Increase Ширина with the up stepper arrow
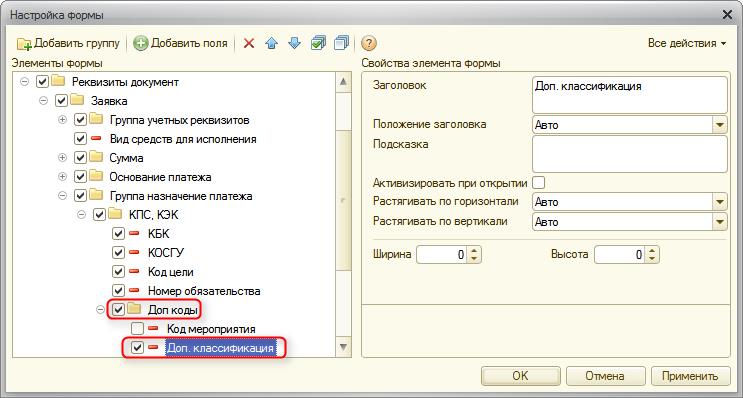 [474, 251]
